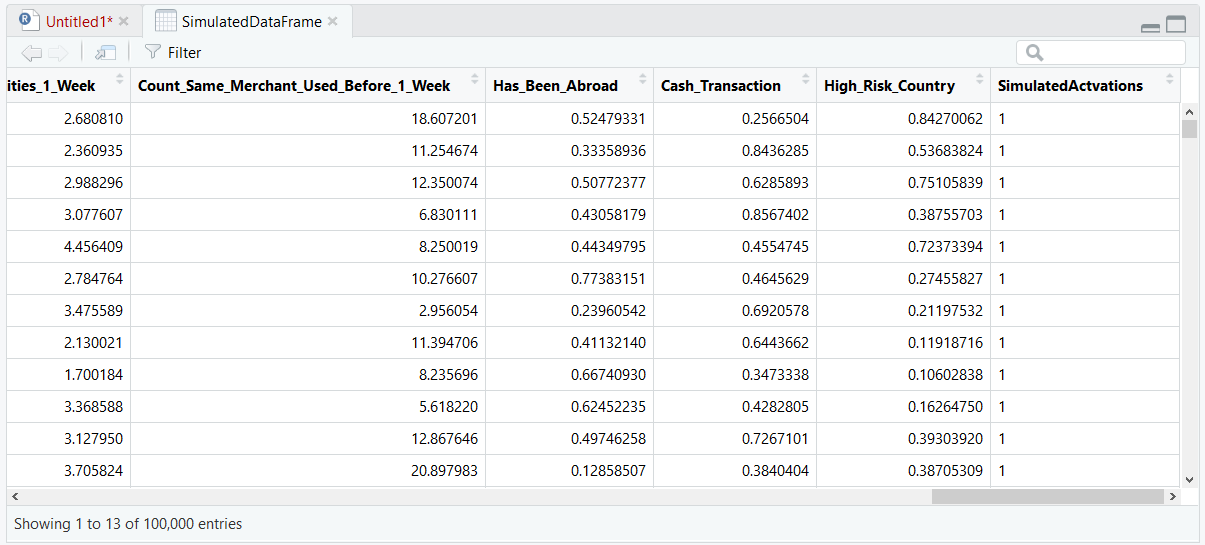Viewport: 1205px width, 545px height.
Task: Select cell value 5.618220
Action: tap(448, 407)
